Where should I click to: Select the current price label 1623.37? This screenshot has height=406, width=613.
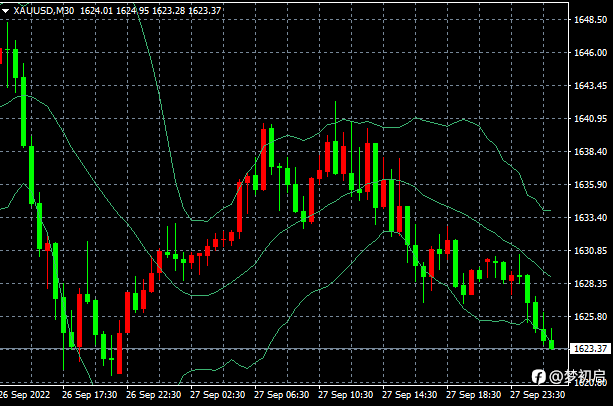(x=590, y=349)
